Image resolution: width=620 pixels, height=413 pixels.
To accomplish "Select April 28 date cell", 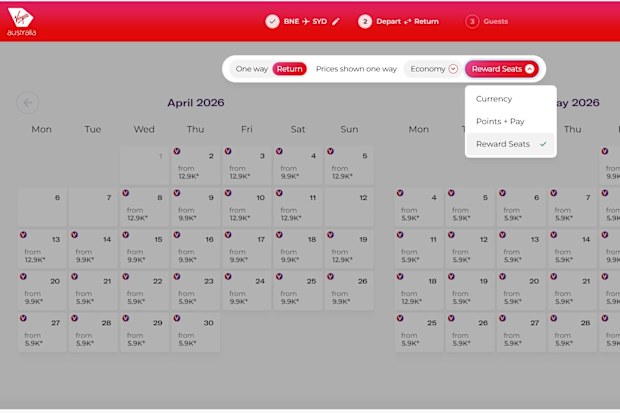I will [x=93, y=332].
